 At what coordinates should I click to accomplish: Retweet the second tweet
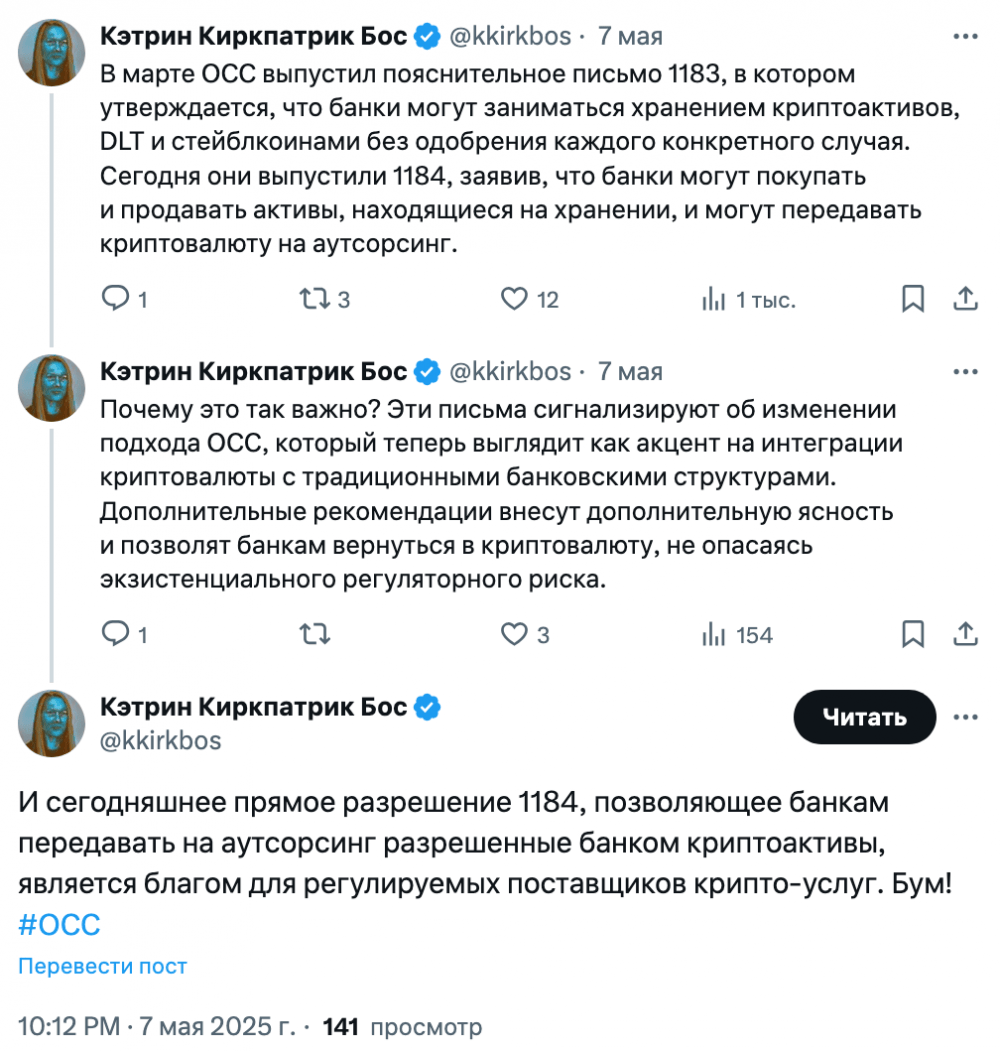[x=314, y=633]
